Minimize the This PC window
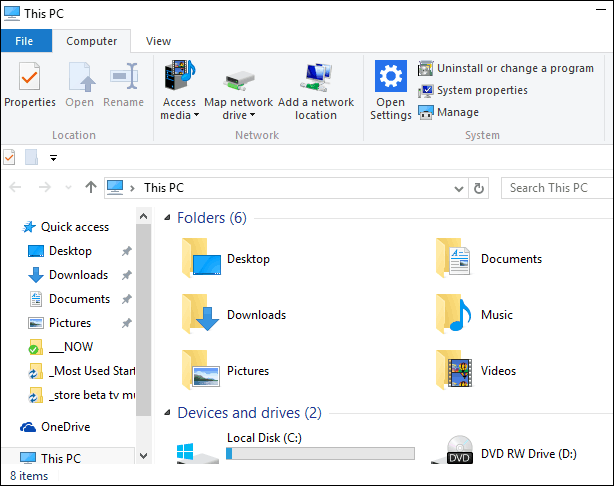 (601, 9)
